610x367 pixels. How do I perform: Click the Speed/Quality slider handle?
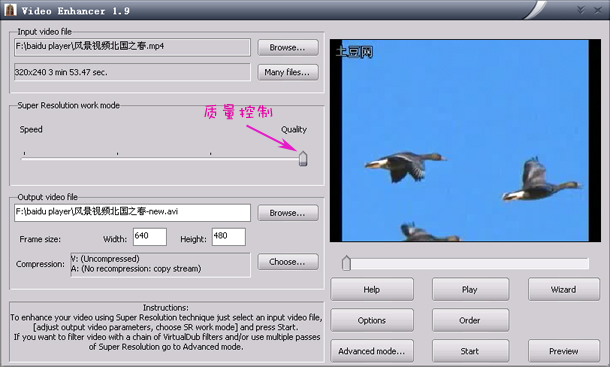[303, 159]
